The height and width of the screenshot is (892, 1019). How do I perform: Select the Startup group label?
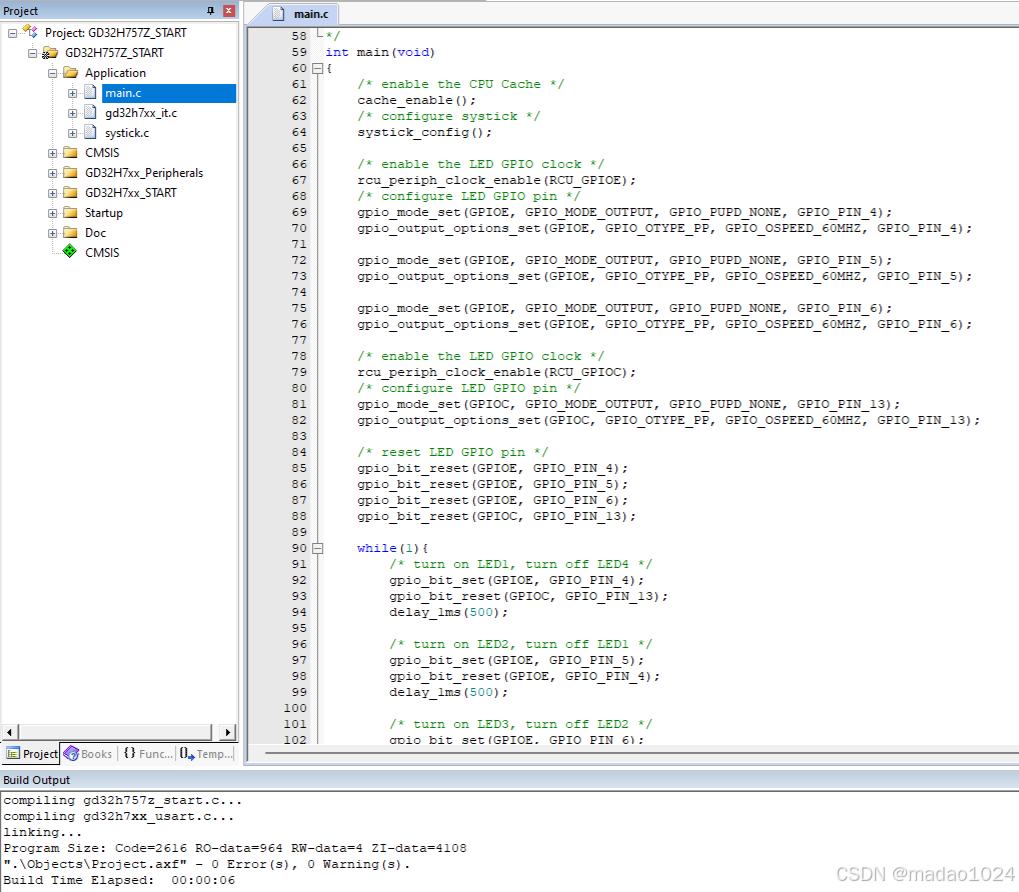click(x=103, y=213)
